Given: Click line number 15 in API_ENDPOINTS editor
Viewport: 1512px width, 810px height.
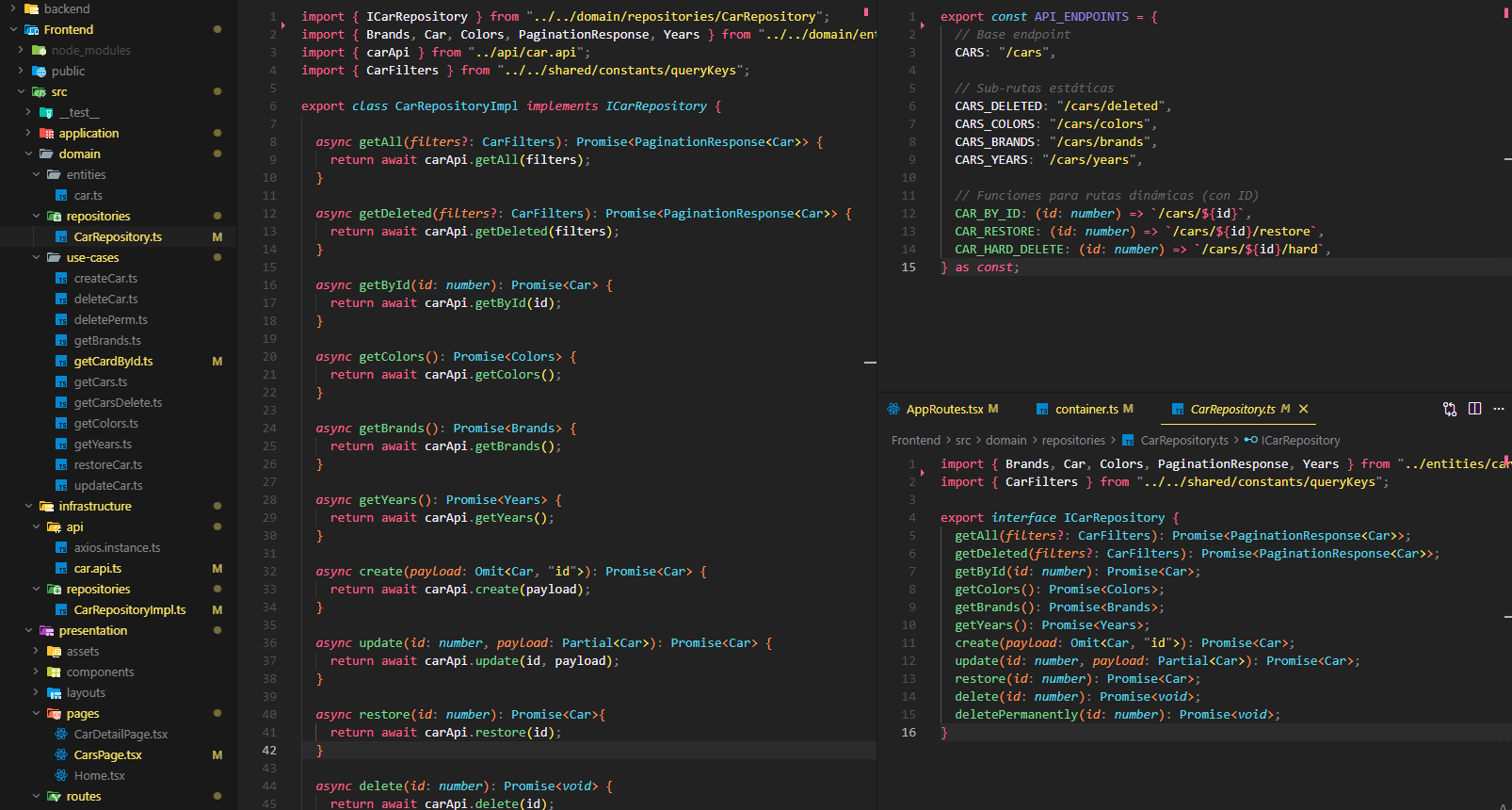Looking at the screenshot, I should pos(909,267).
